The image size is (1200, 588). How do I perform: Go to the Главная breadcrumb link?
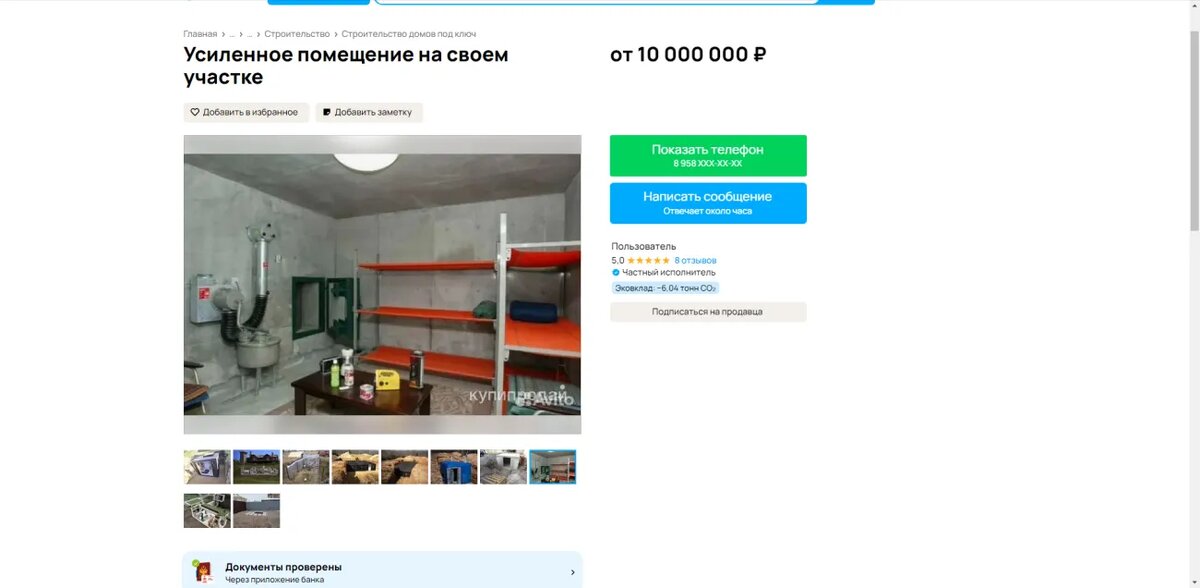pyautogui.click(x=200, y=34)
